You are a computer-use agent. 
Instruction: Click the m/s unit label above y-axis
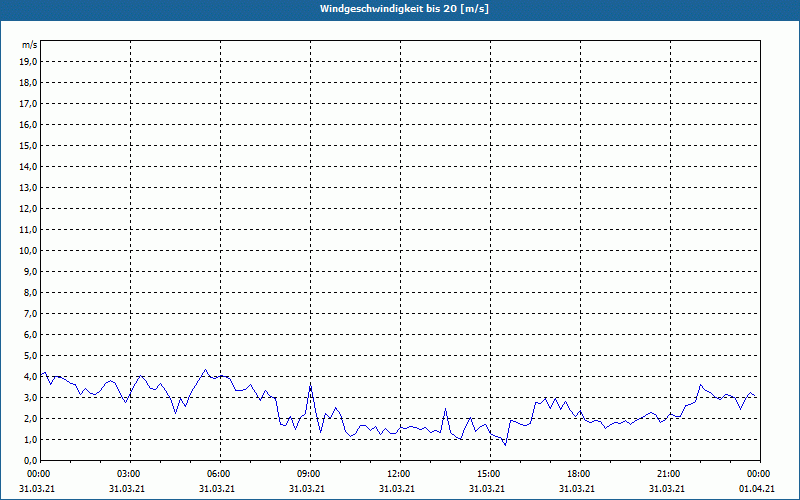30,46
